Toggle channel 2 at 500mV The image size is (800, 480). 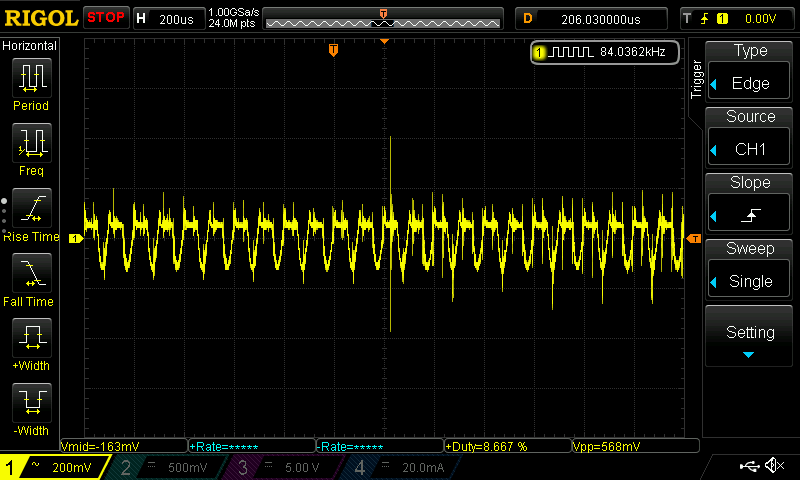(168, 467)
